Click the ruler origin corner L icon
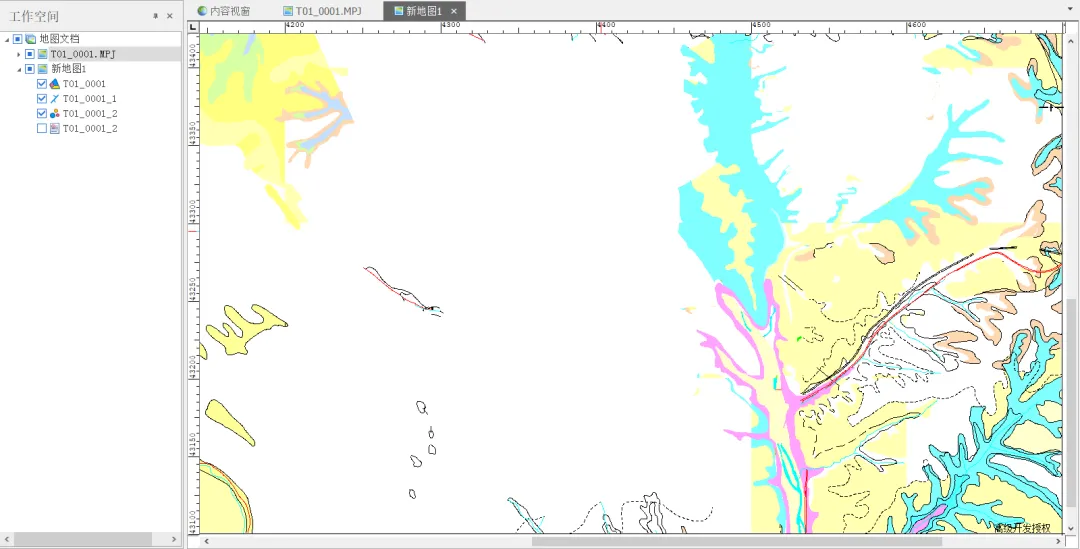1080x549 pixels. (x=194, y=27)
